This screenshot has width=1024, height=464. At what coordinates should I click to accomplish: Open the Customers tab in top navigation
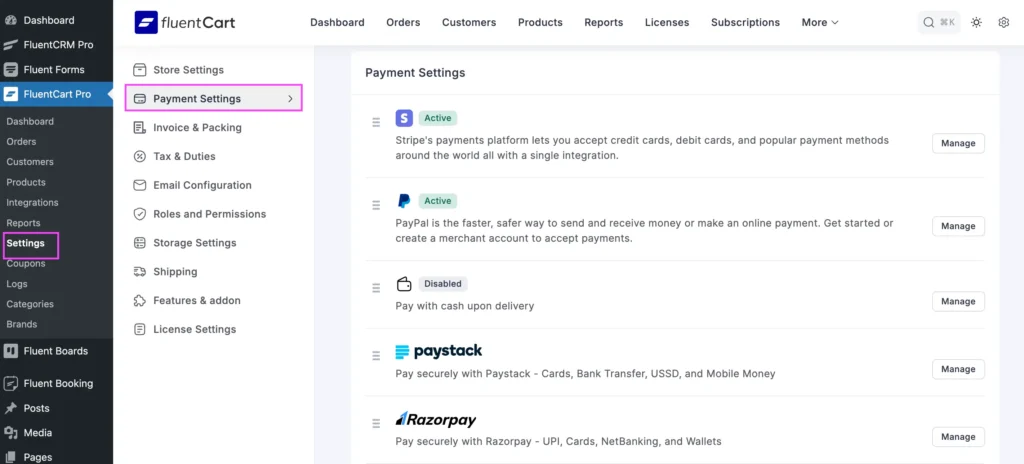[x=469, y=22]
